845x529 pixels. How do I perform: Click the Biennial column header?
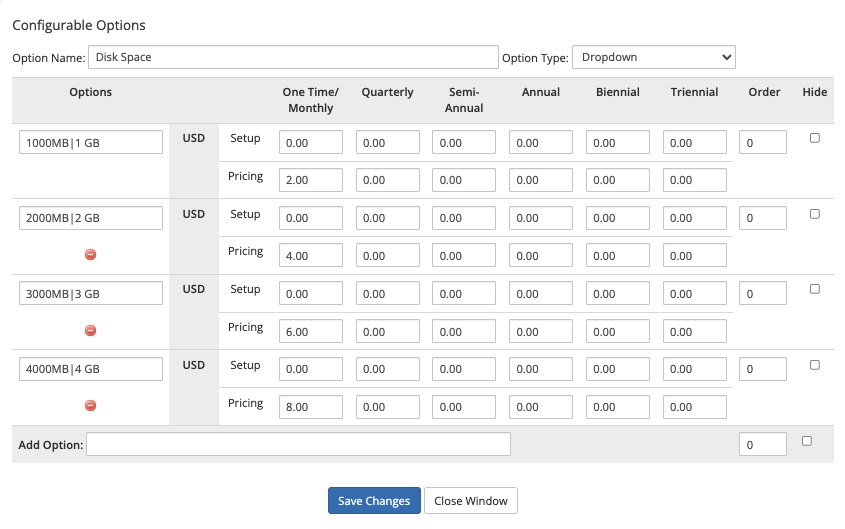(618, 92)
